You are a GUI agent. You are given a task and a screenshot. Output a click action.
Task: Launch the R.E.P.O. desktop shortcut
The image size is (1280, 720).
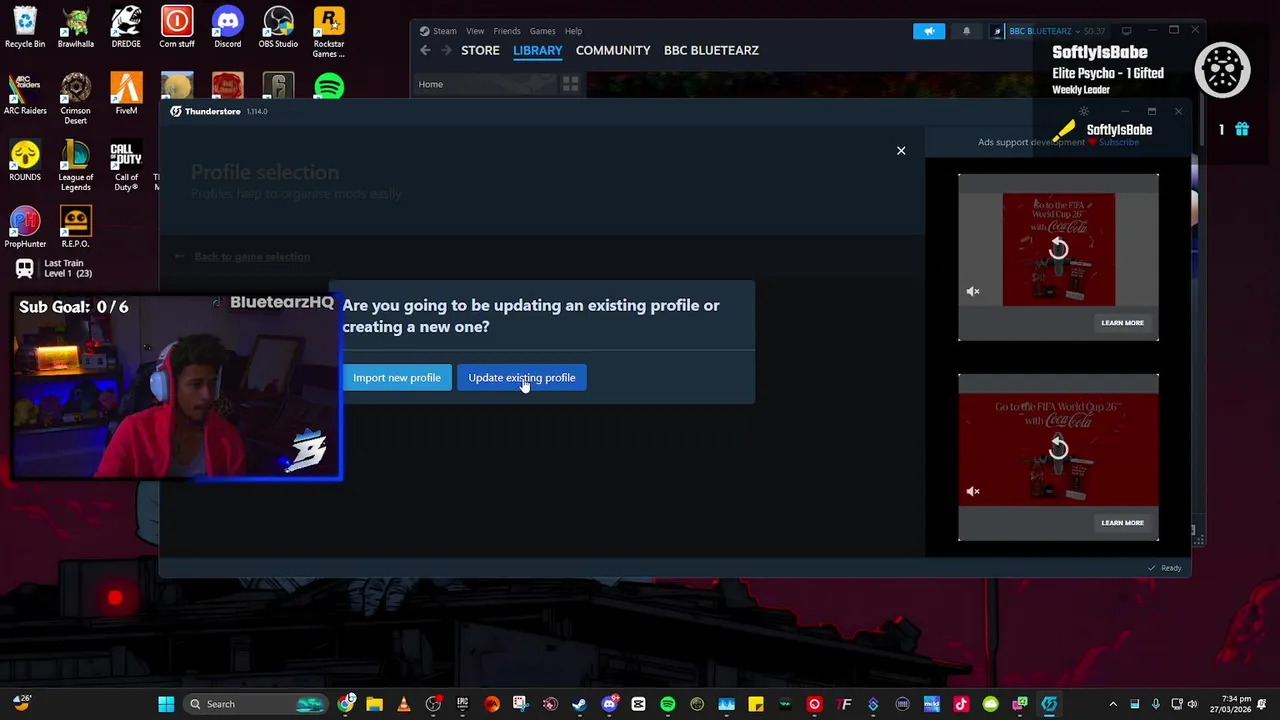pyautogui.click(x=76, y=228)
